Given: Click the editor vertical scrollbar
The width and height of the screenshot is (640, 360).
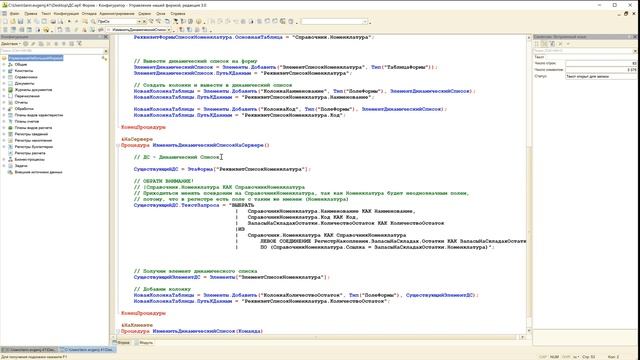Looking at the screenshot, I should [529, 184].
